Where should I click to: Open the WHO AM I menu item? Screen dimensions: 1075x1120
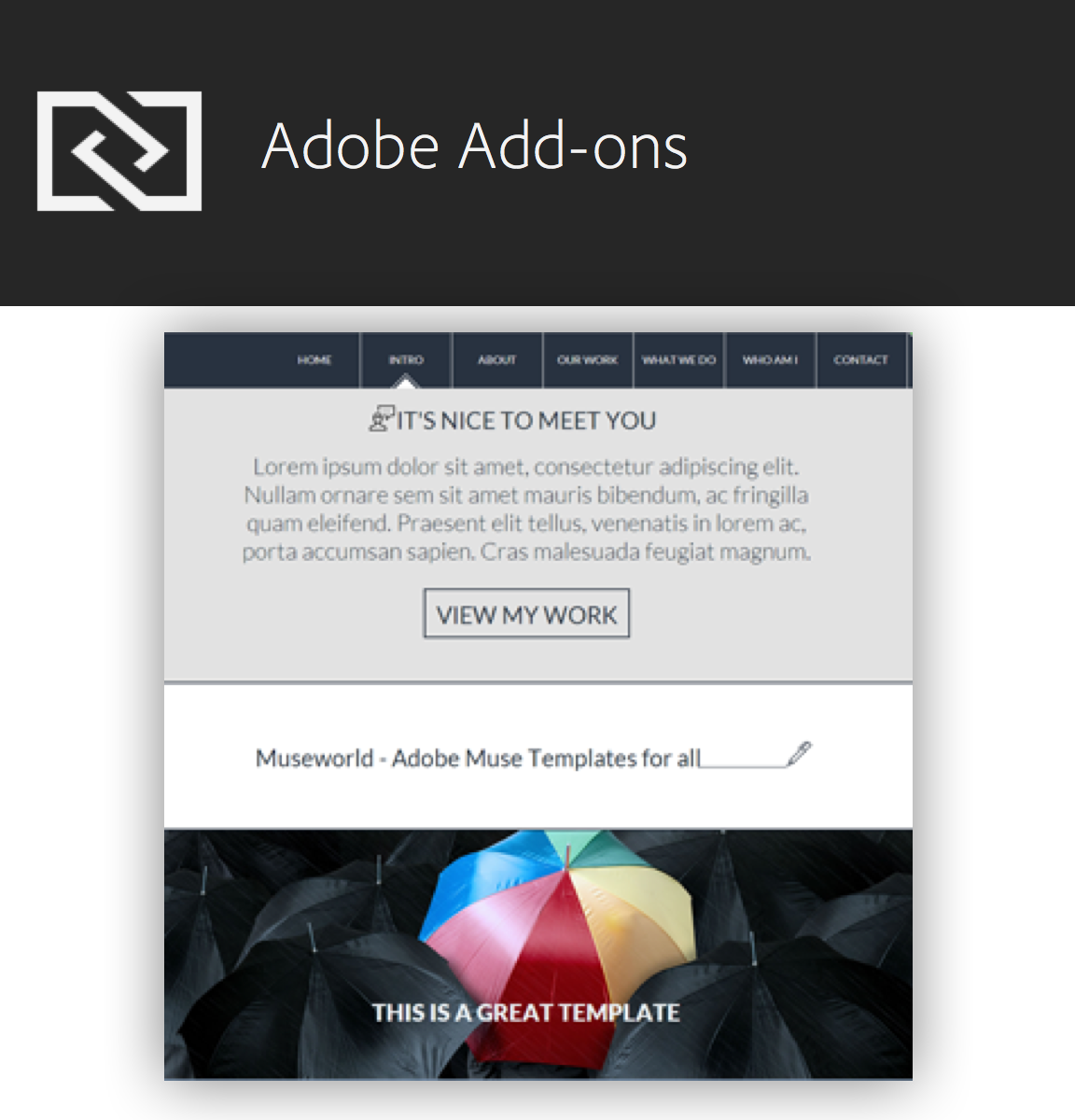(770, 359)
